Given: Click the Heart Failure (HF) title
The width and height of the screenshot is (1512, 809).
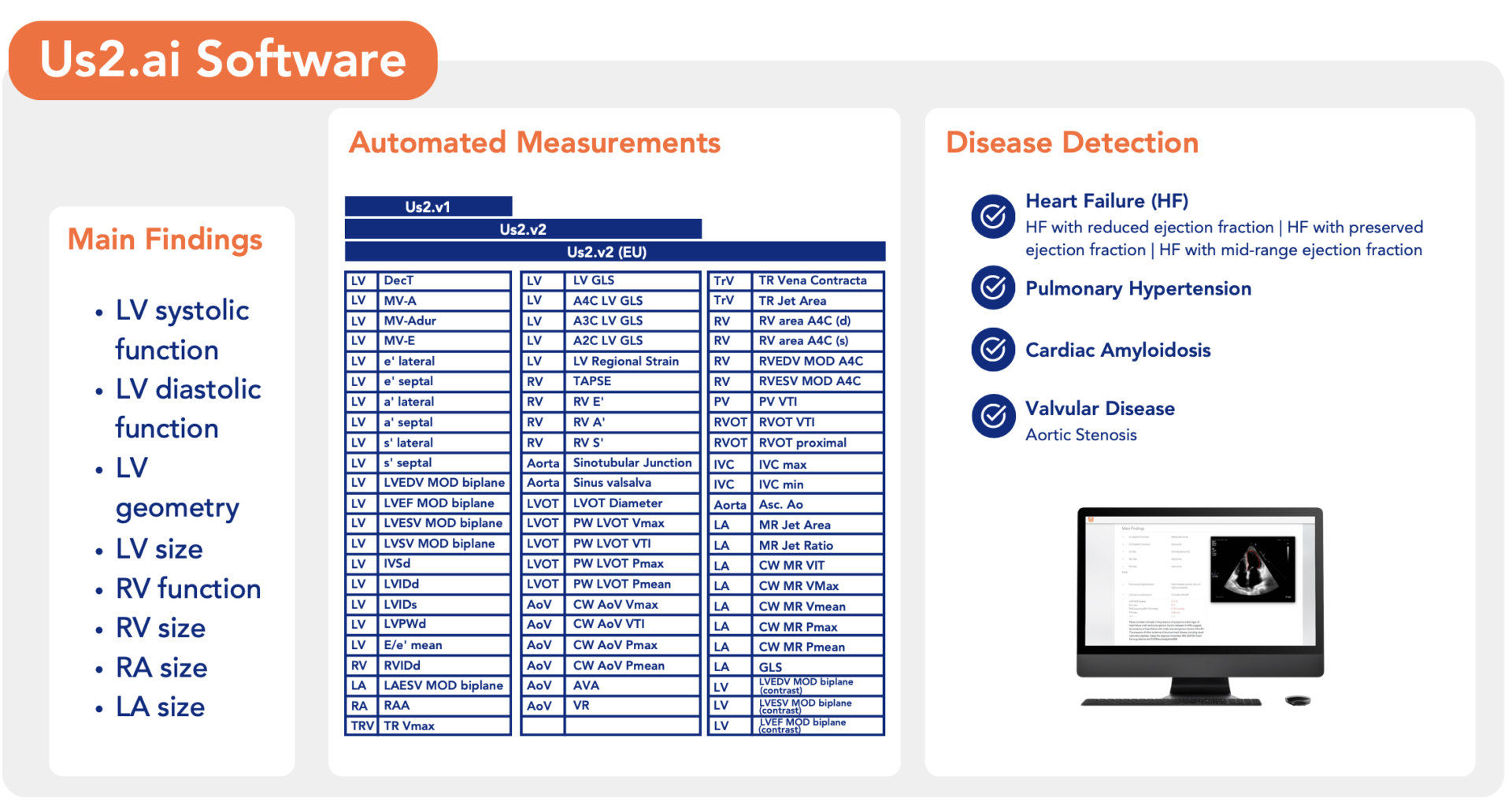Looking at the screenshot, I should coord(1106,201).
